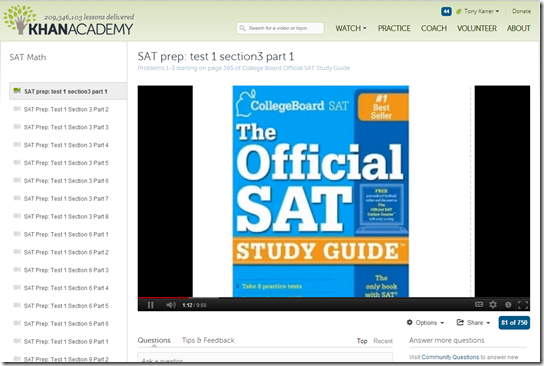Viewport: 544px width, 366px height.
Task: Open the Share dropdown below the video
Action: pos(473,323)
